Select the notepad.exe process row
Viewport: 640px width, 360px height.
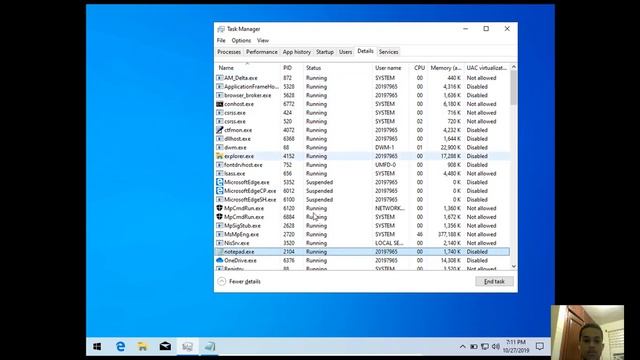(362, 251)
